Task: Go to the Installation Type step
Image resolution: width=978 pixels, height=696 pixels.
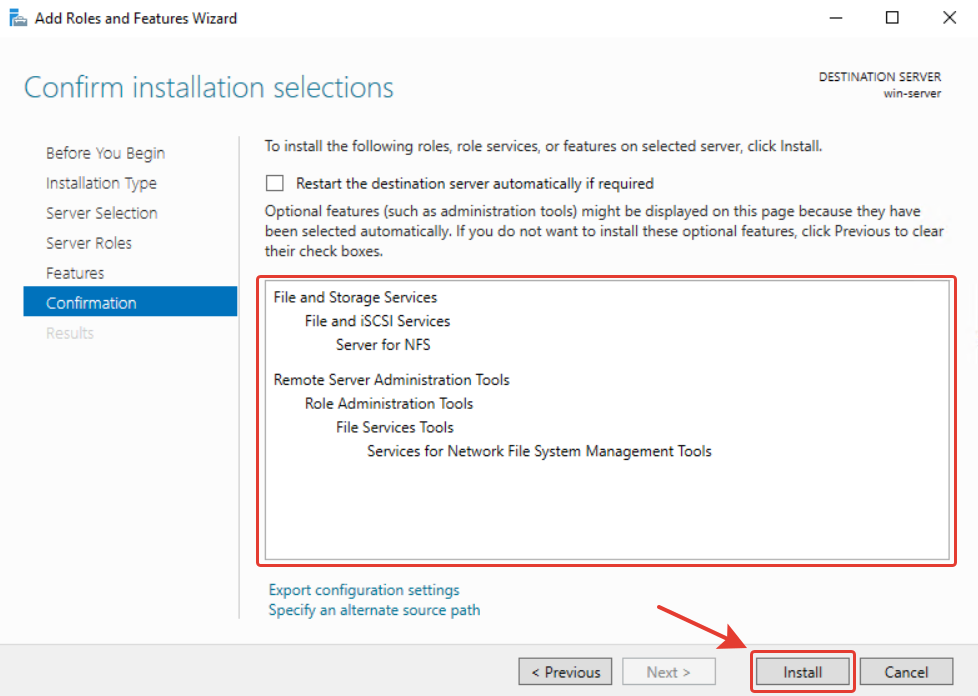Action: pyautogui.click(x=101, y=183)
